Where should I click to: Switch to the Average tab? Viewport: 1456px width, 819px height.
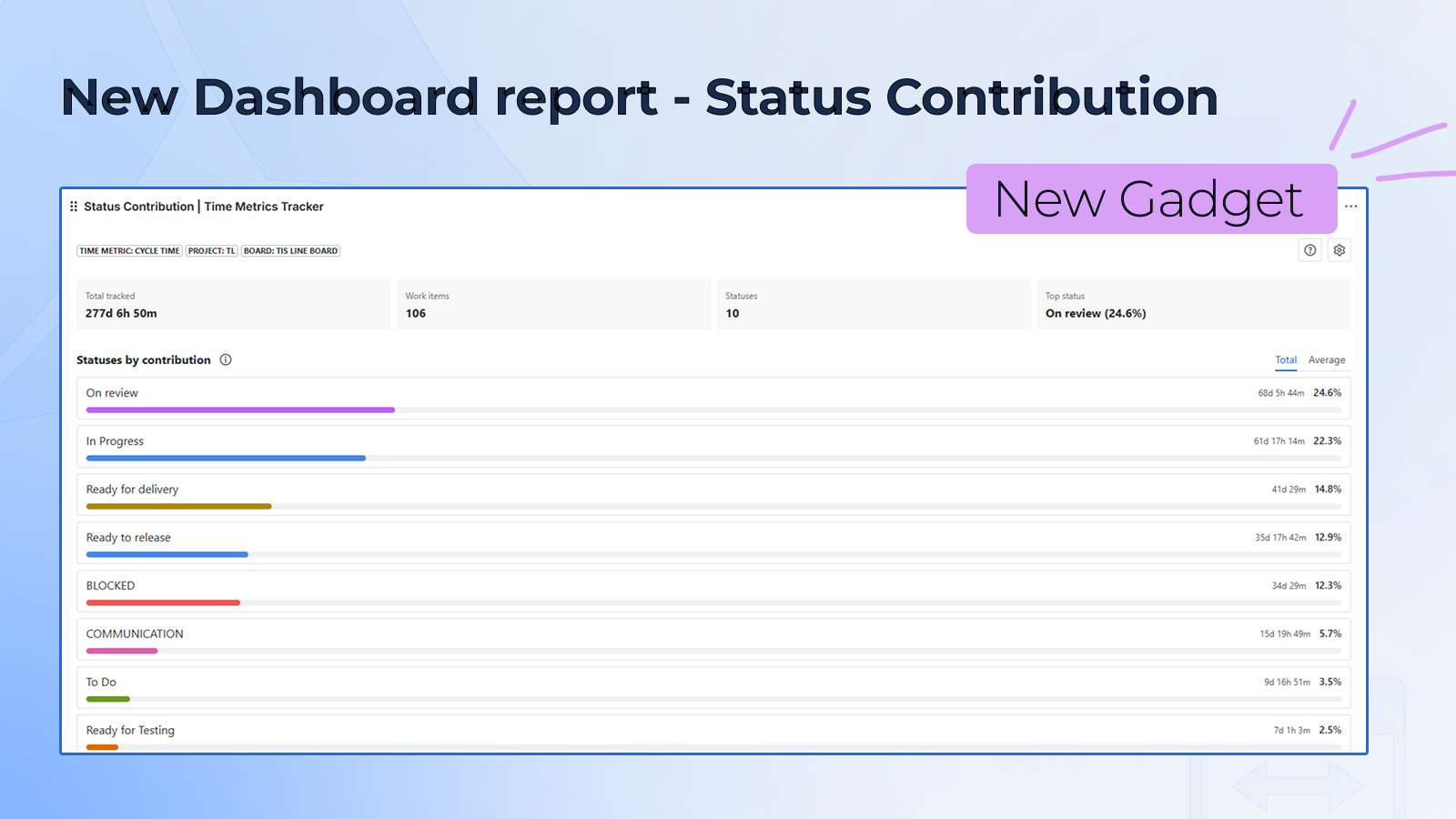coord(1327,360)
